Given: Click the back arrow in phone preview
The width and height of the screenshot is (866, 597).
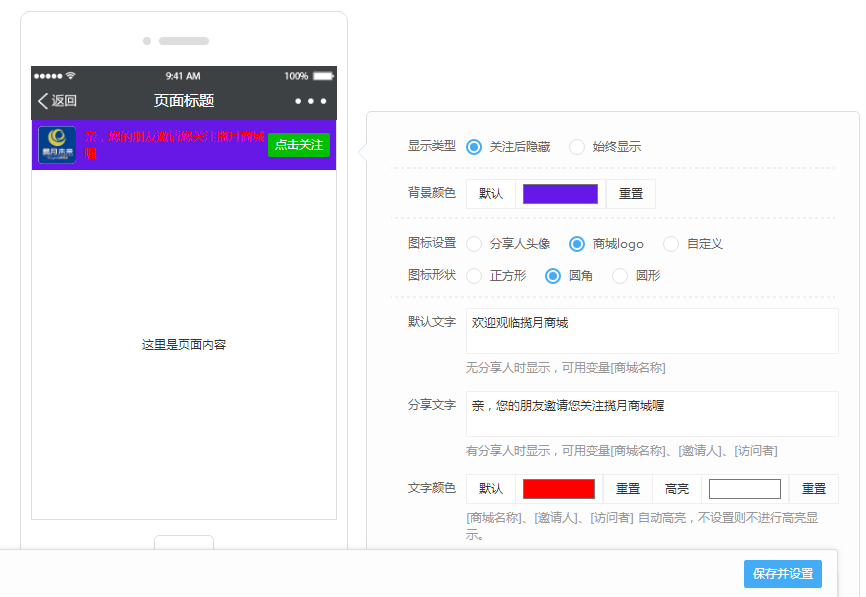Looking at the screenshot, I should tap(43, 101).
